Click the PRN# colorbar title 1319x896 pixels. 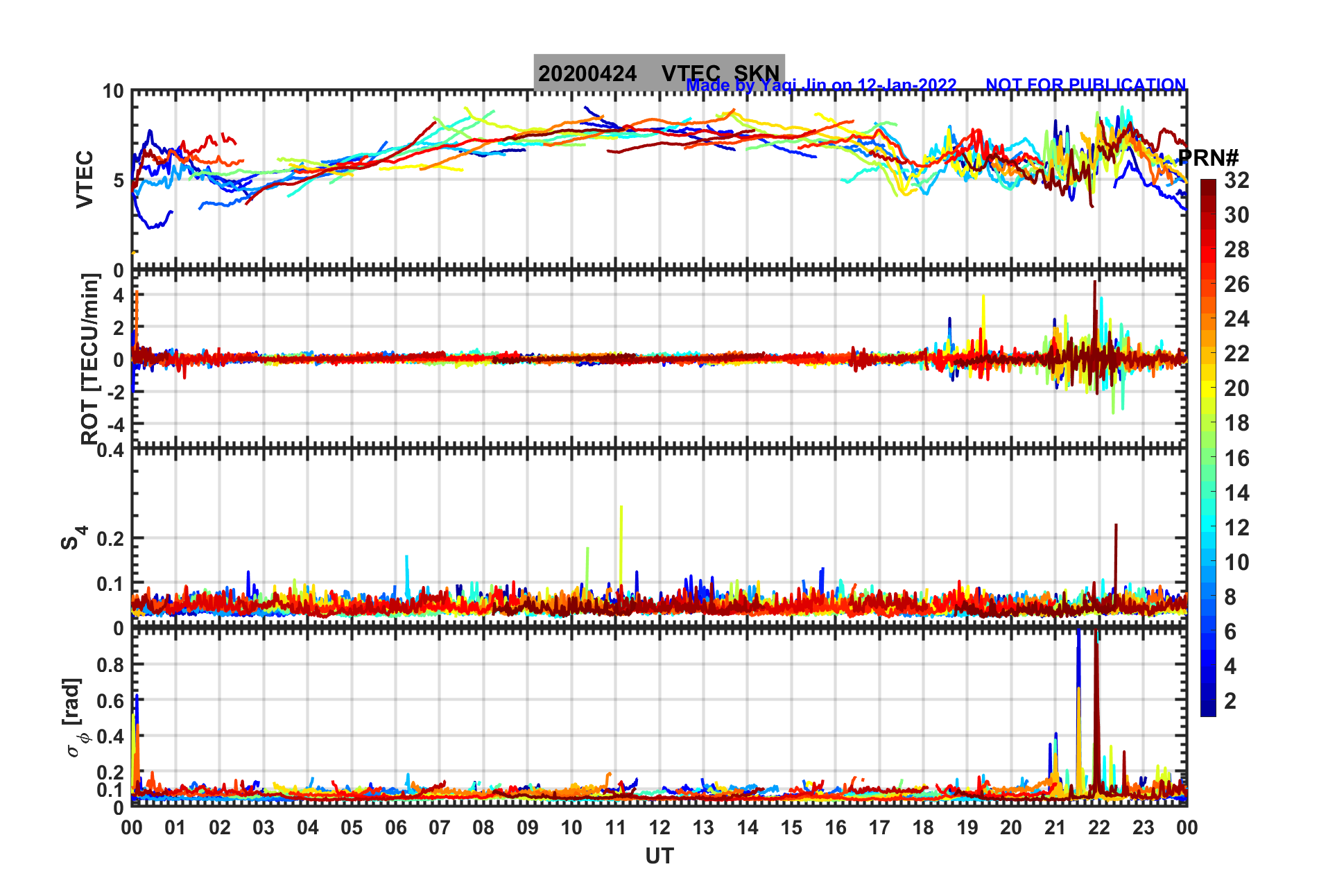[1208, 157]
